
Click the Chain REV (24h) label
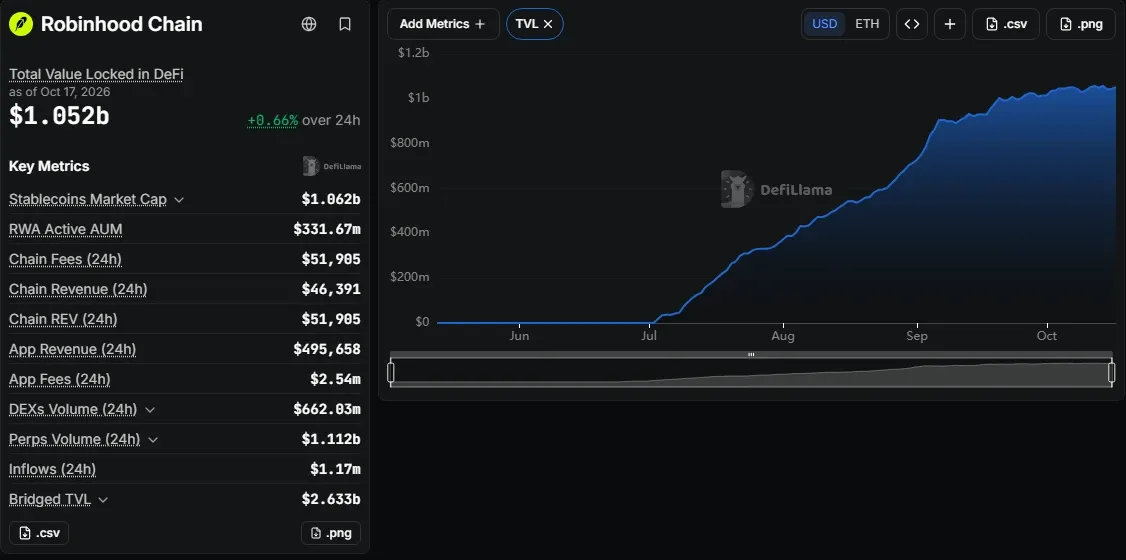63,319
